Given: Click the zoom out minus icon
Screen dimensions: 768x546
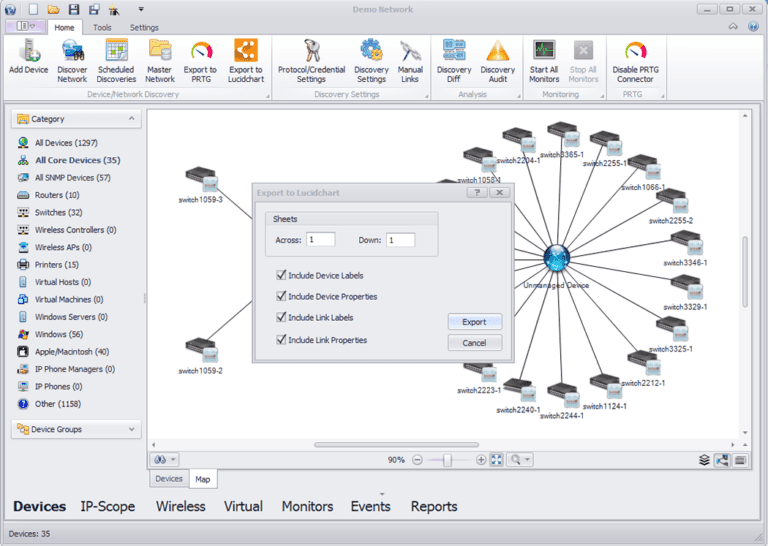Looking at the screenshot, I should pyautogui.click(x=417, y=460).
